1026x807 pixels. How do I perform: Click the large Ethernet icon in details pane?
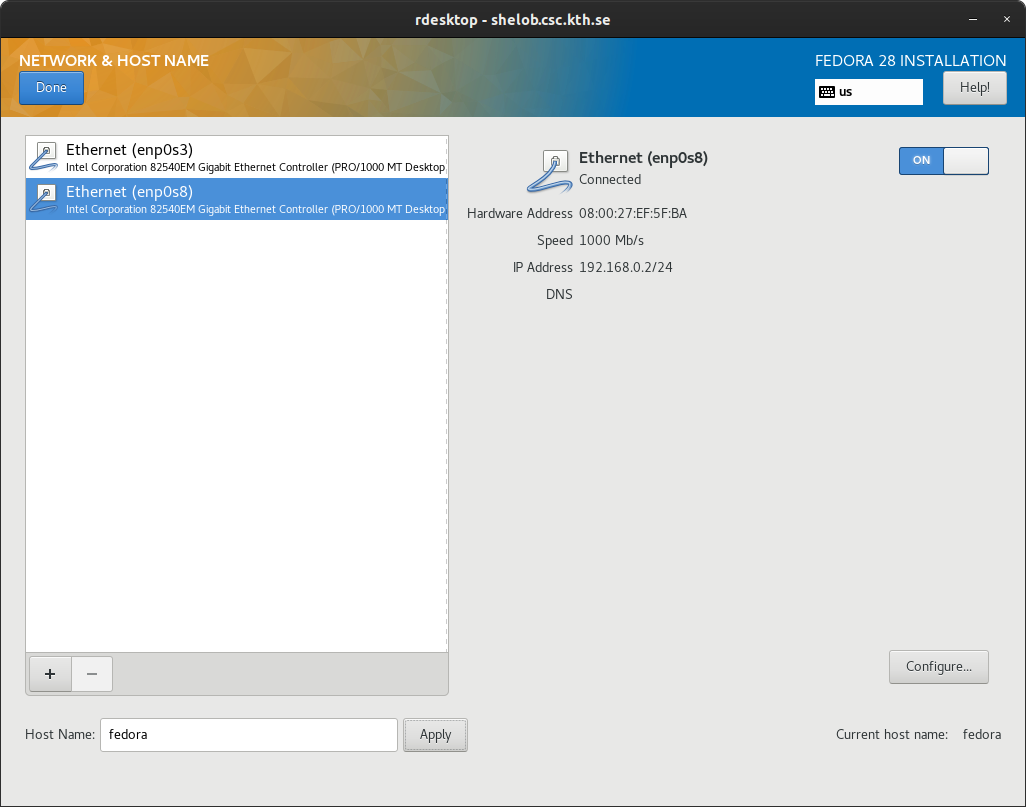pyautogui.click(x=550, y=171)
